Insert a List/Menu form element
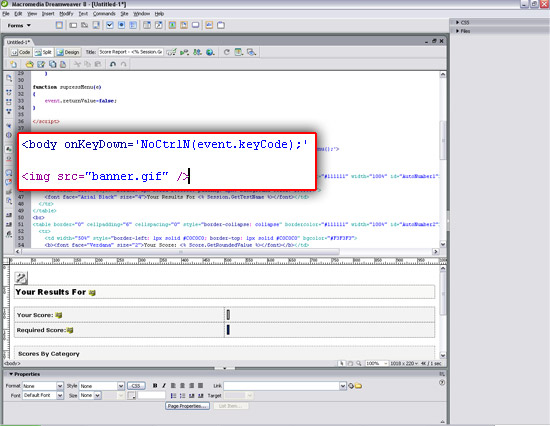The height and width of the screenshot is (426, 550). click(x=147, y=25)
